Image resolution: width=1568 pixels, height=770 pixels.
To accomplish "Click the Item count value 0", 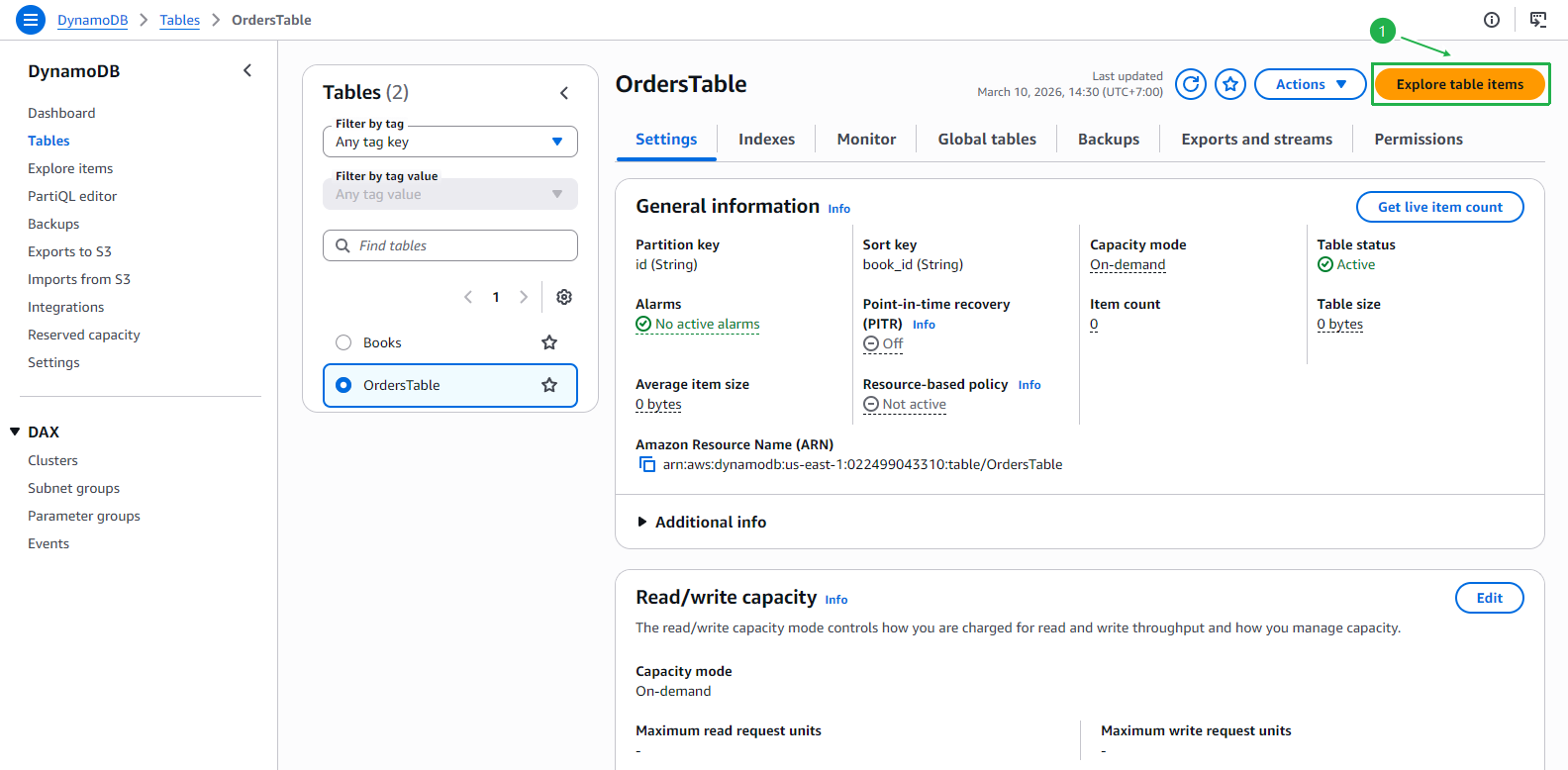I will pos(1094,324).
